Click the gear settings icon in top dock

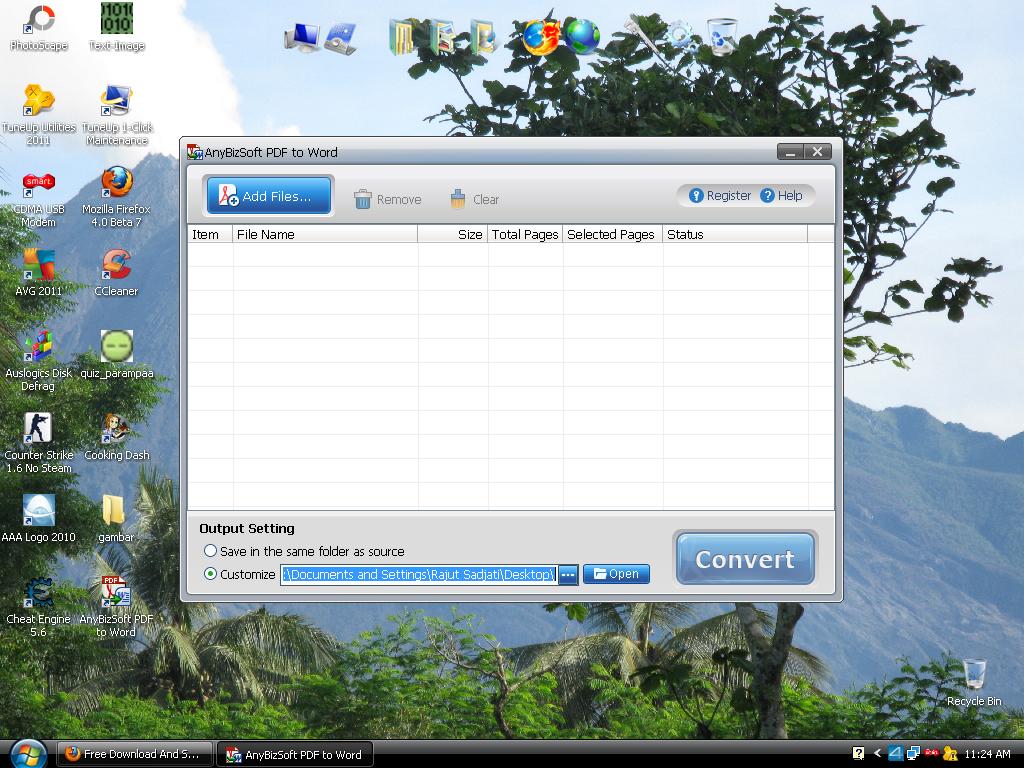(x=681, y=37)
